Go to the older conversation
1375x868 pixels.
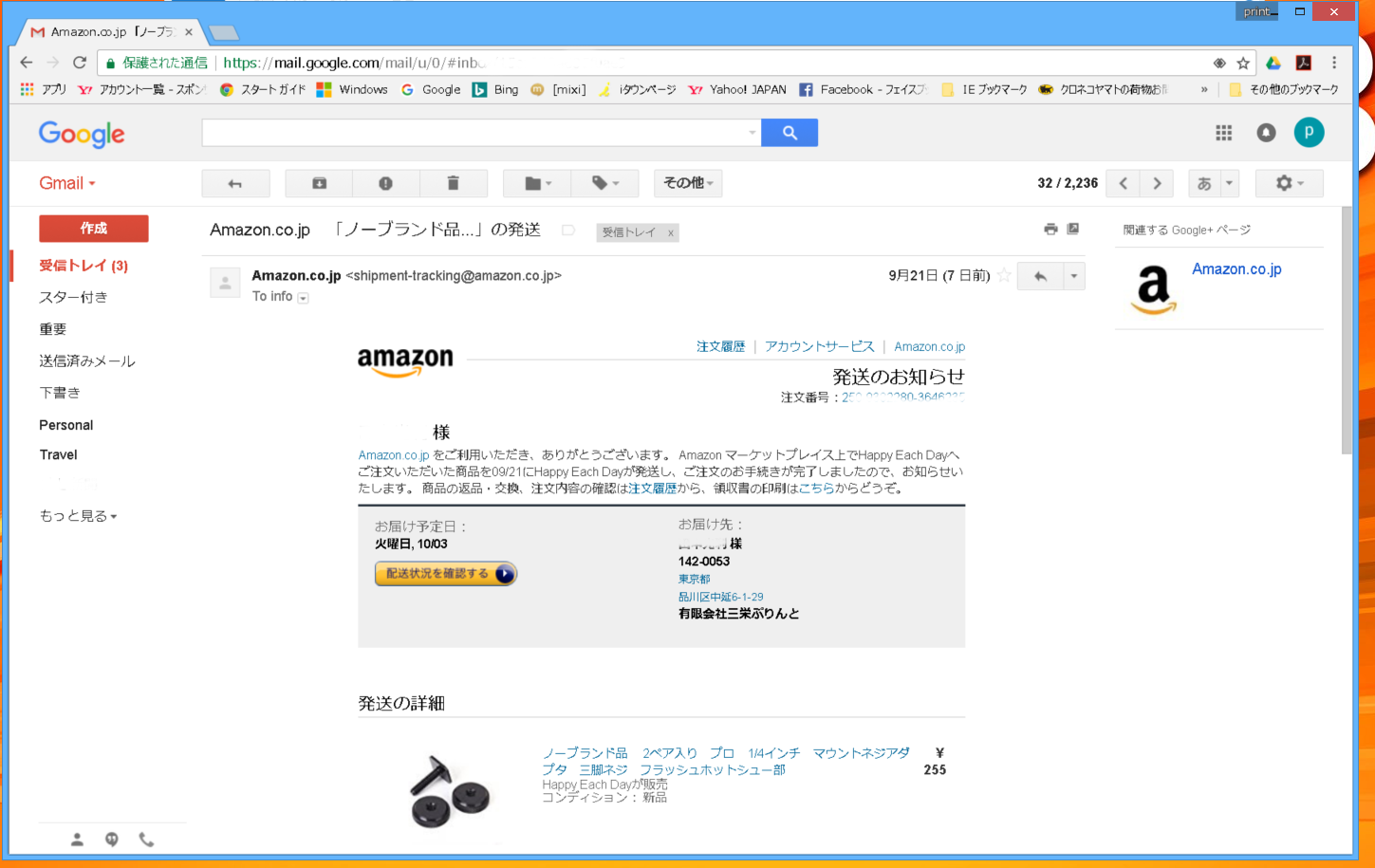click(1157, 183)
